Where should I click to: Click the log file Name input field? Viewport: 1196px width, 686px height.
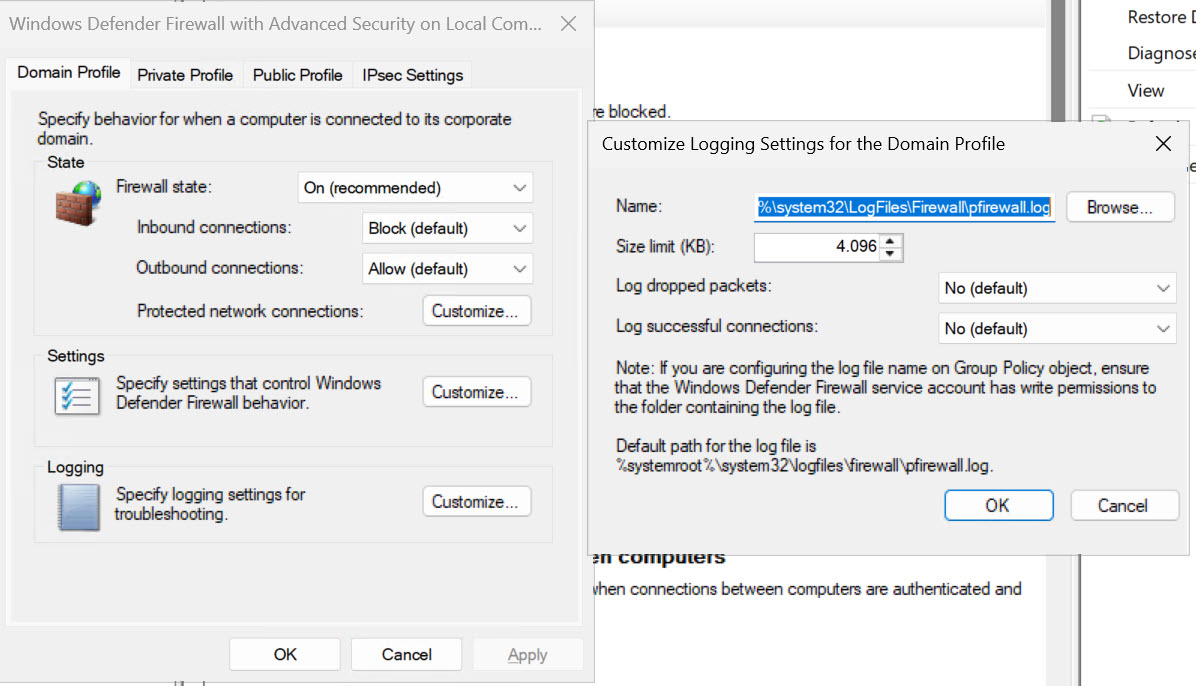pyautogui.click(x=905, y=207)
